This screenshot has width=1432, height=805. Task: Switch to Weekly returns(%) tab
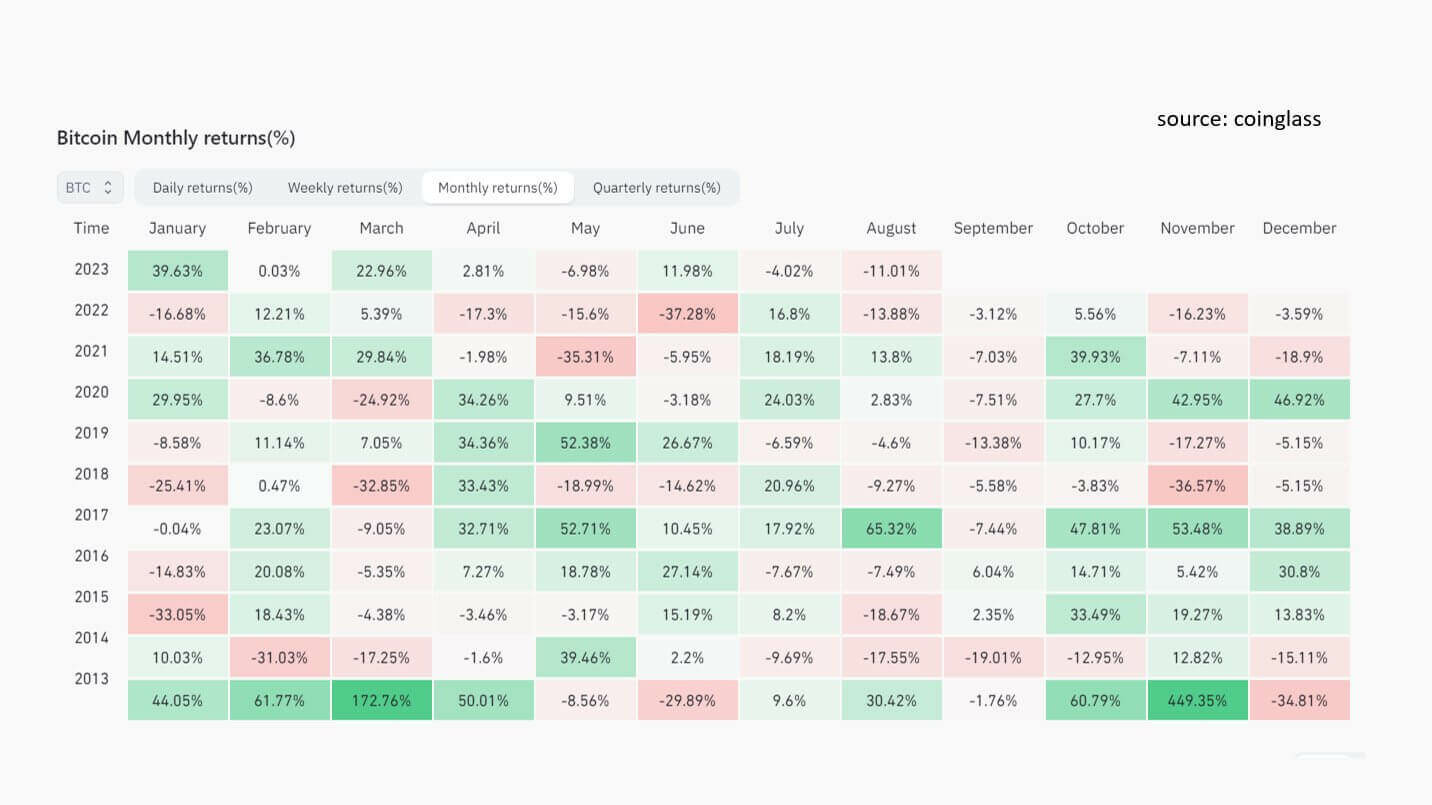coord(345,187)
